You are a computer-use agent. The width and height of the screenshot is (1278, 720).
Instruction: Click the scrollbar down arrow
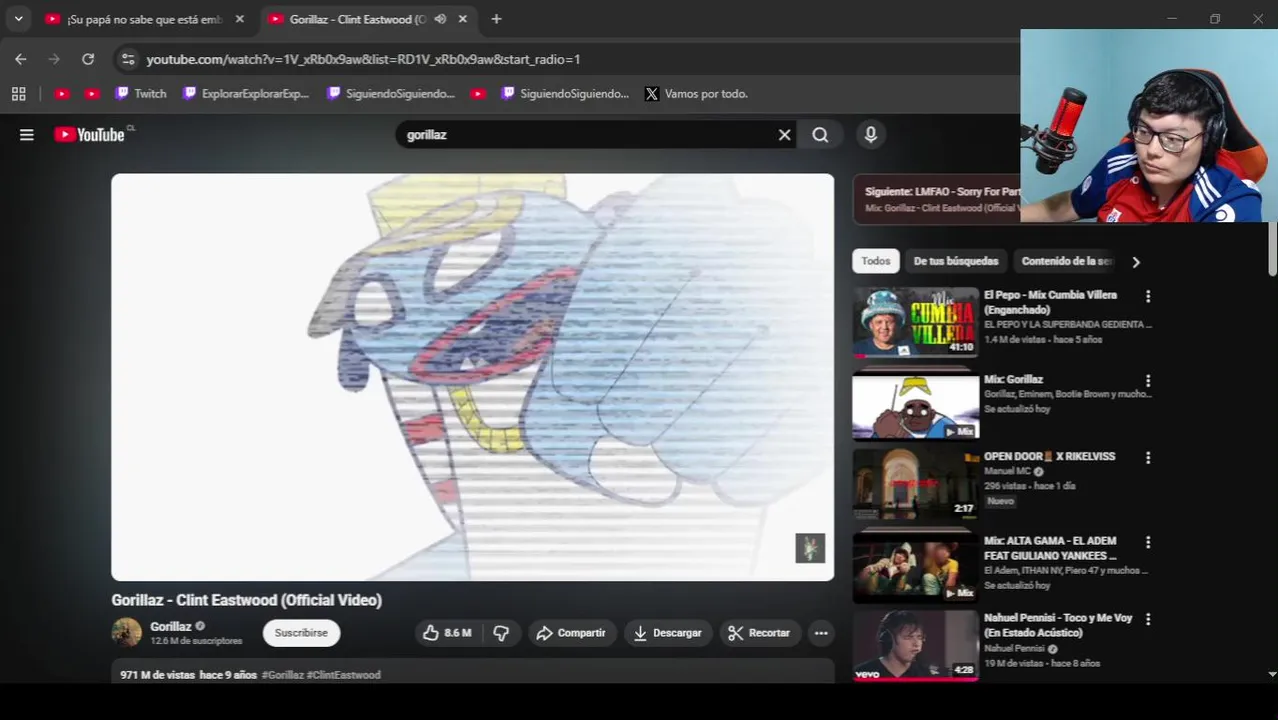coord(1272,674)
